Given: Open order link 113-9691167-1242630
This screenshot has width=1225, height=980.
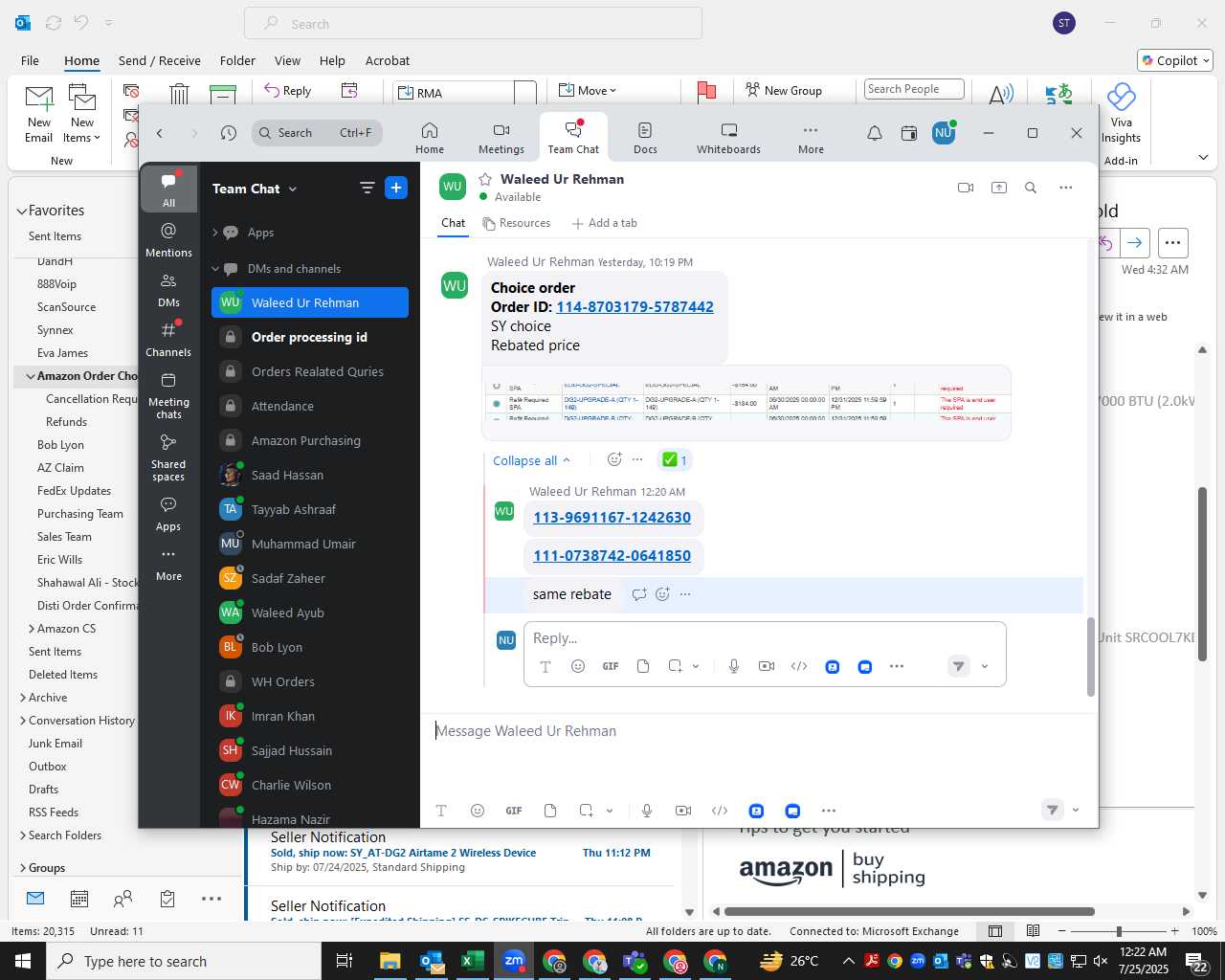Looking at the screenshot, I should coord(612,518).
